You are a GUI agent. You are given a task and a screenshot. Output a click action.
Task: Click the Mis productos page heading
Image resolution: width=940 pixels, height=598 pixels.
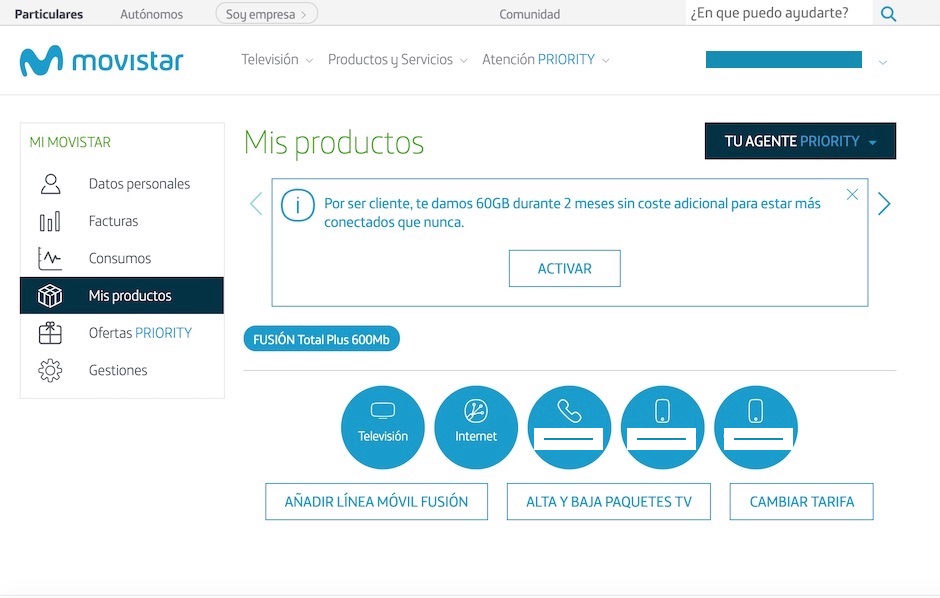(334, 143)
